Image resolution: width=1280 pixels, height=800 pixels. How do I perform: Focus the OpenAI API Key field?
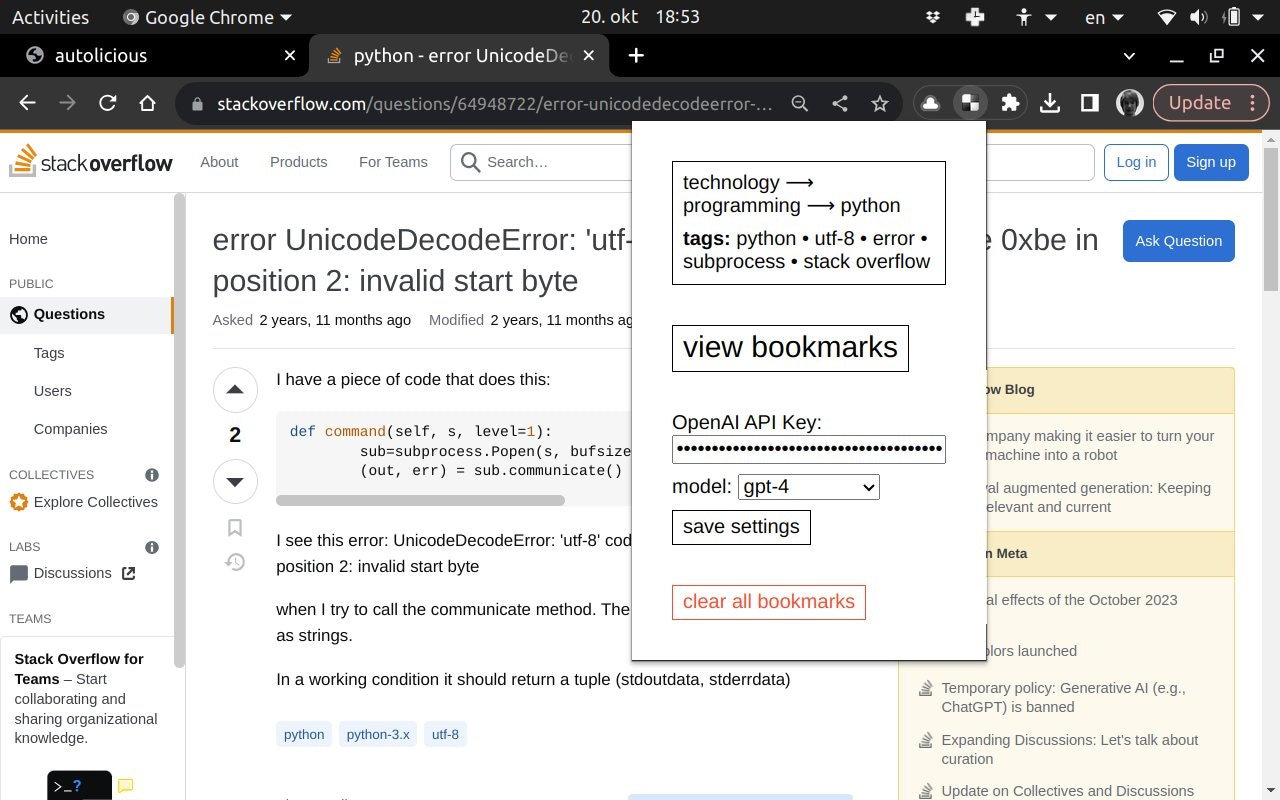pyautogui.click(x=809, y=449)
